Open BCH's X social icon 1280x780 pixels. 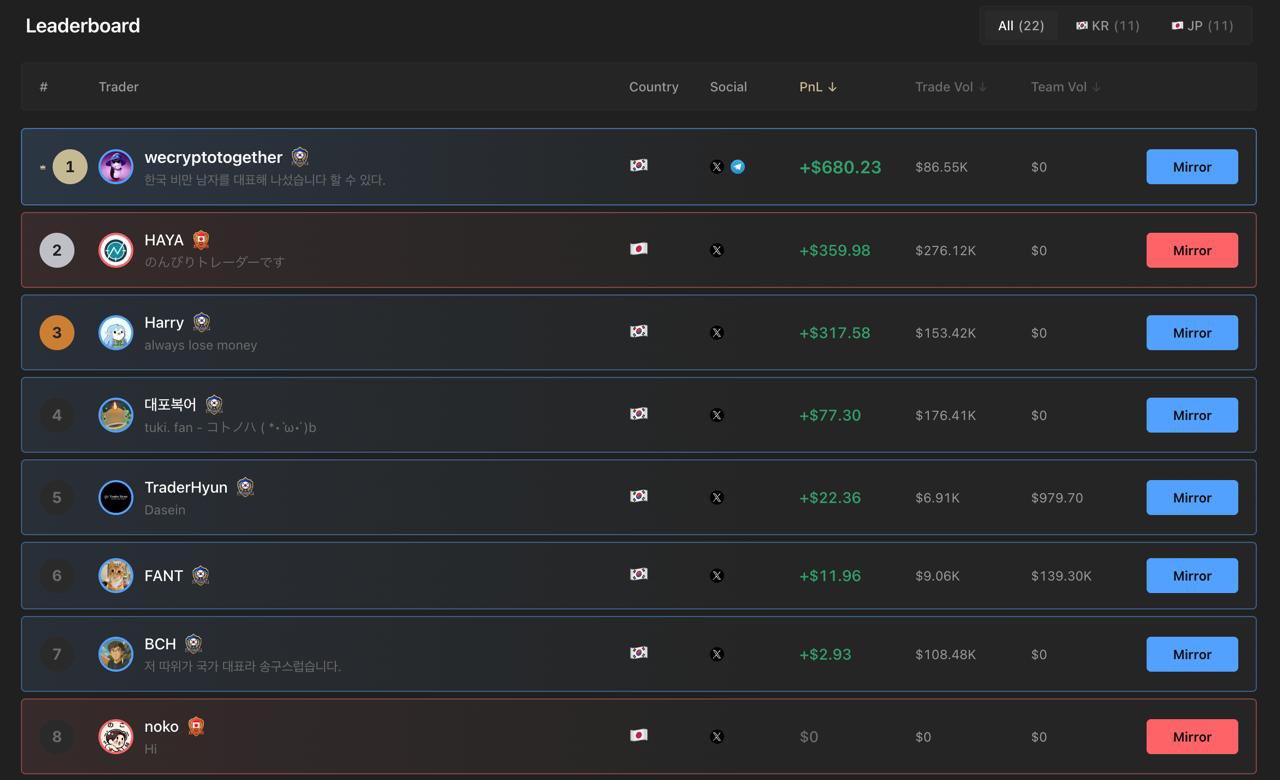click(716, 654)
